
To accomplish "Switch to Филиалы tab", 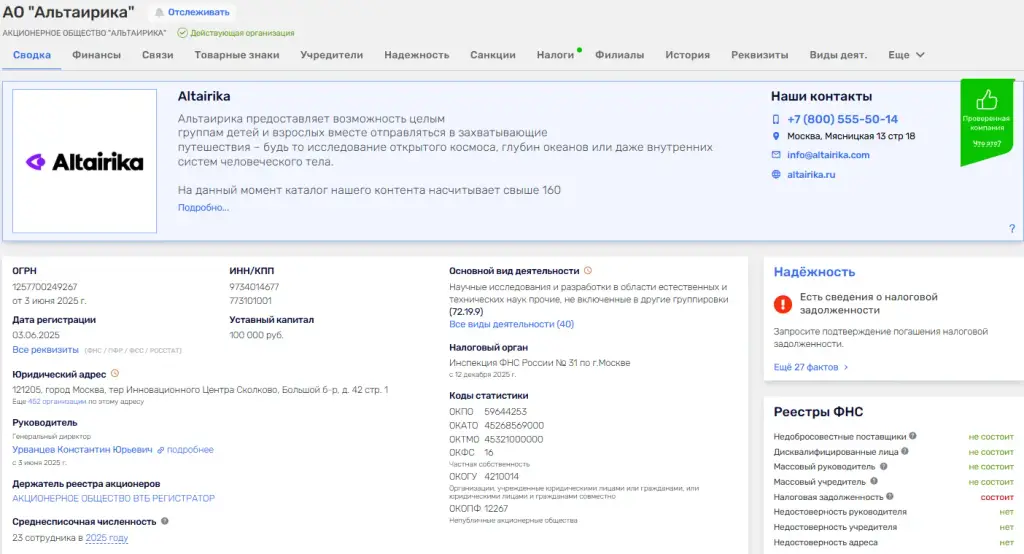I will click(620, 55).
